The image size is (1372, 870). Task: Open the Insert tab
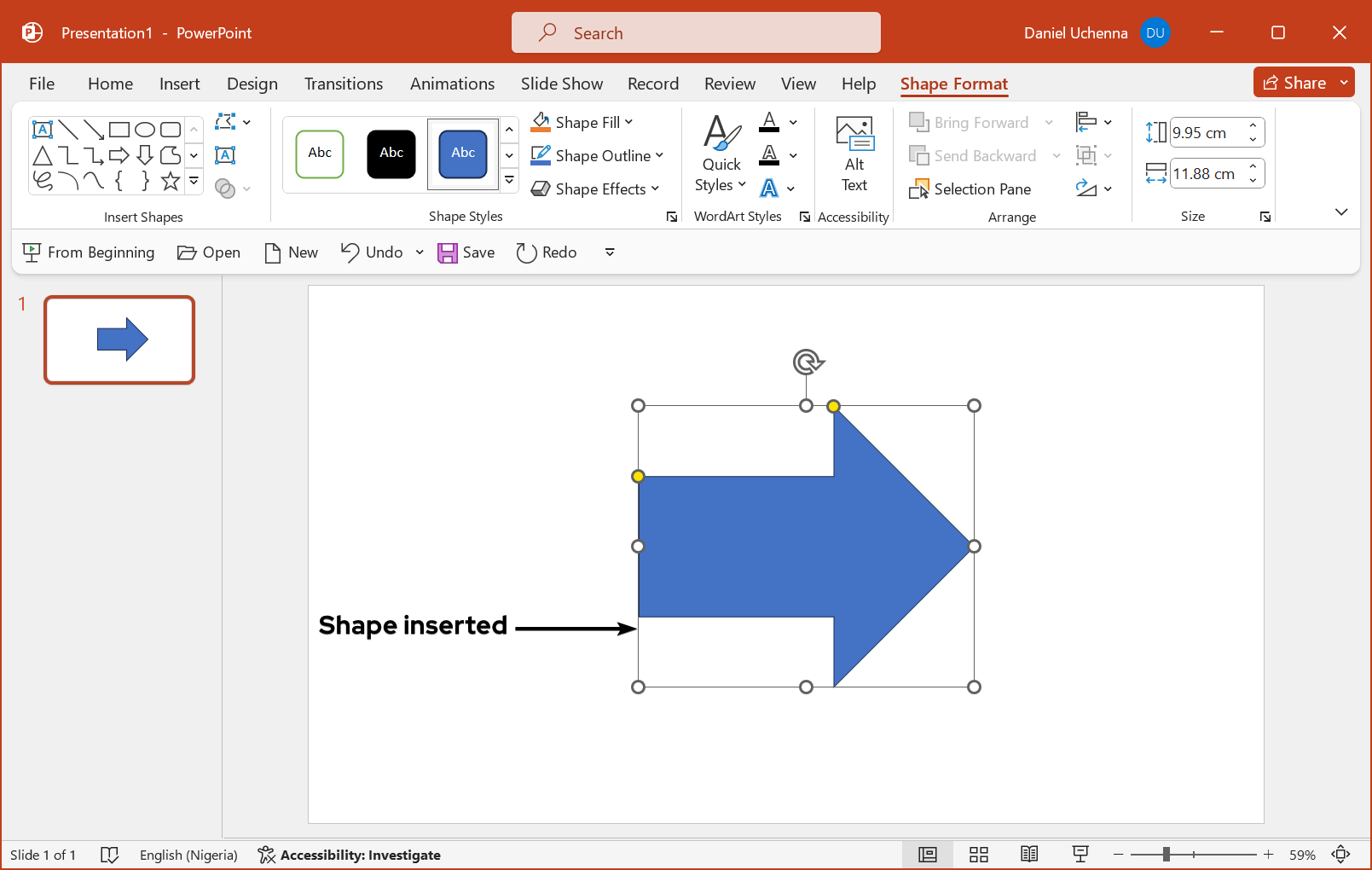pos(179,84)
